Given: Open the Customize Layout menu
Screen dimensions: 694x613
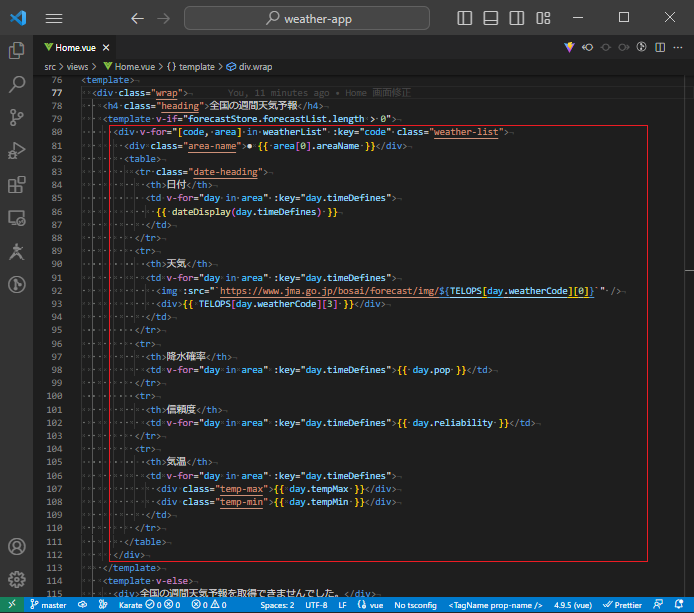Looking at the screenshot, I should (x=543, y=18).
